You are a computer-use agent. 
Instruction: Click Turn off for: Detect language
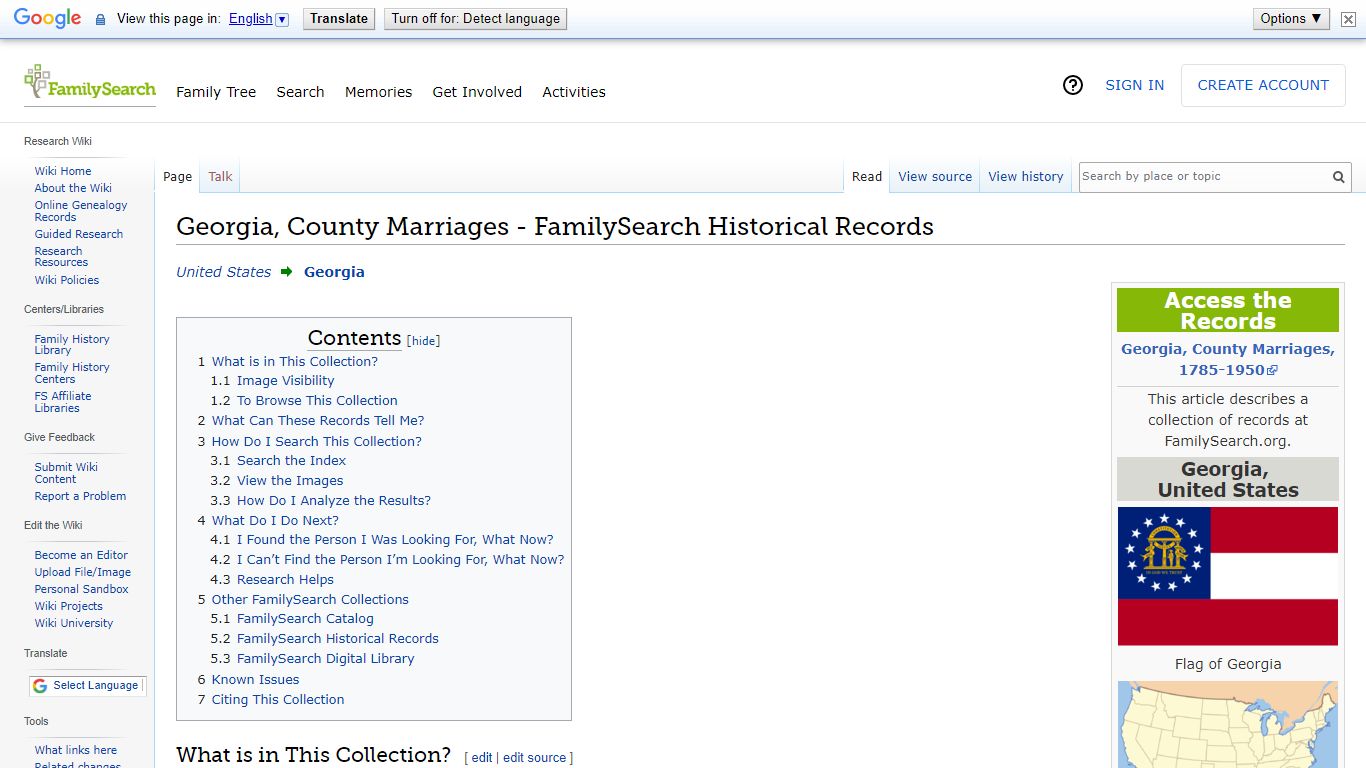475,18
